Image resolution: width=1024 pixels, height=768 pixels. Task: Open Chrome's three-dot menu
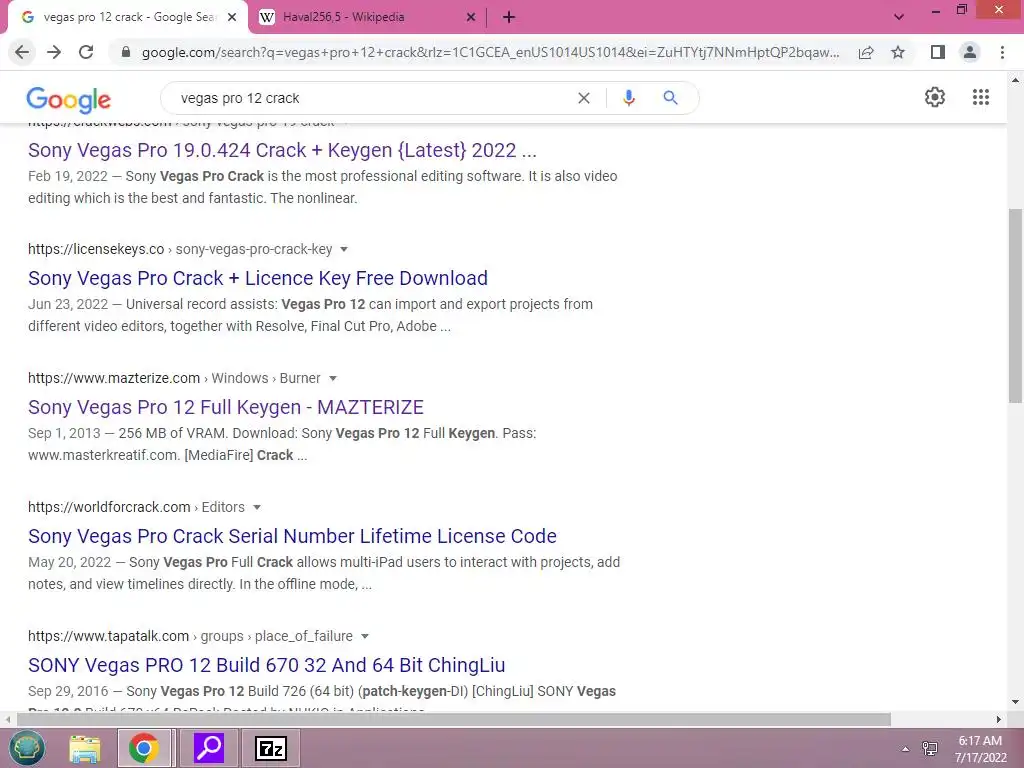(x=1002, y=52)
